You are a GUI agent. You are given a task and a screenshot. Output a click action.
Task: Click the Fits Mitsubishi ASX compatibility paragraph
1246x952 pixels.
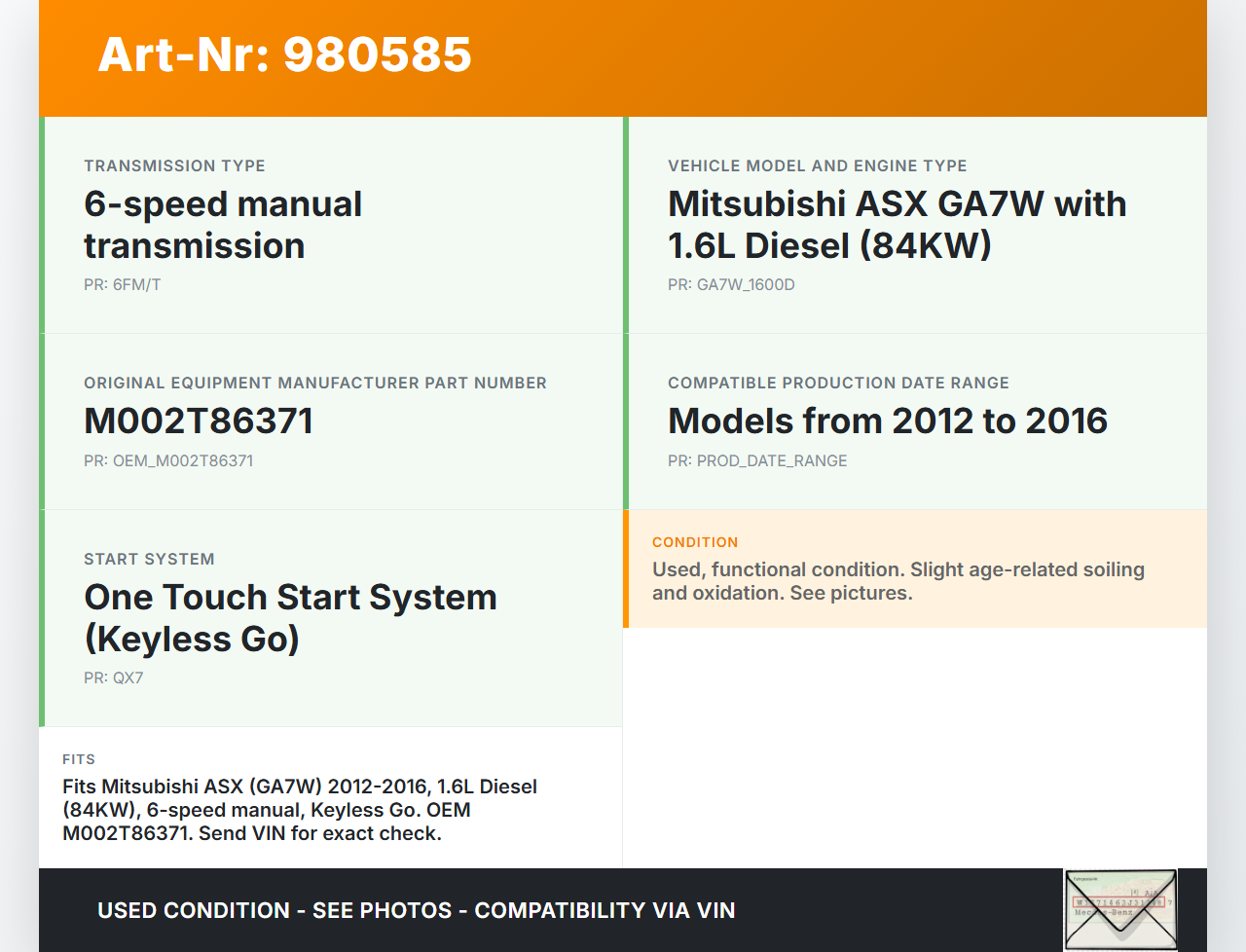(x=300, y=810)
